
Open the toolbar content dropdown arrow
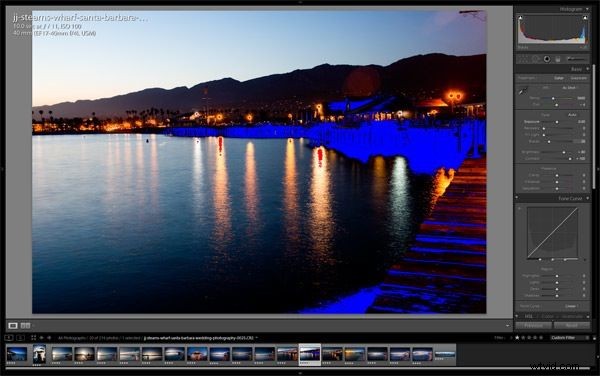[x=508, y=326]
